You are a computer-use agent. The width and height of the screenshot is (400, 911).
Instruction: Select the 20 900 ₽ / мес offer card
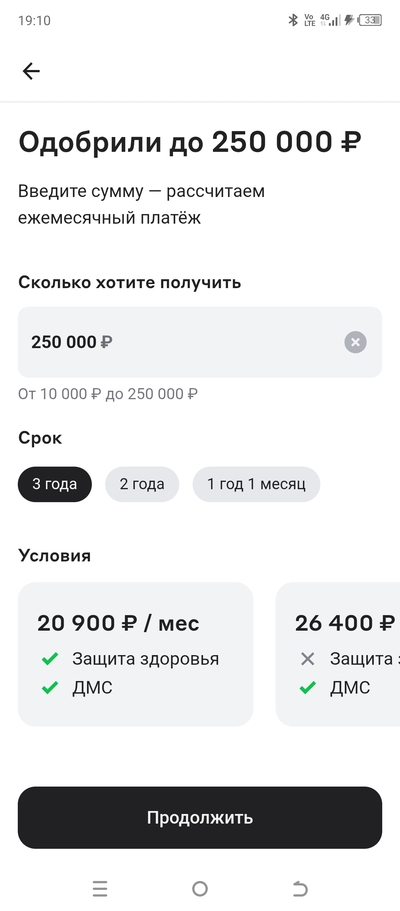(135, 654)
